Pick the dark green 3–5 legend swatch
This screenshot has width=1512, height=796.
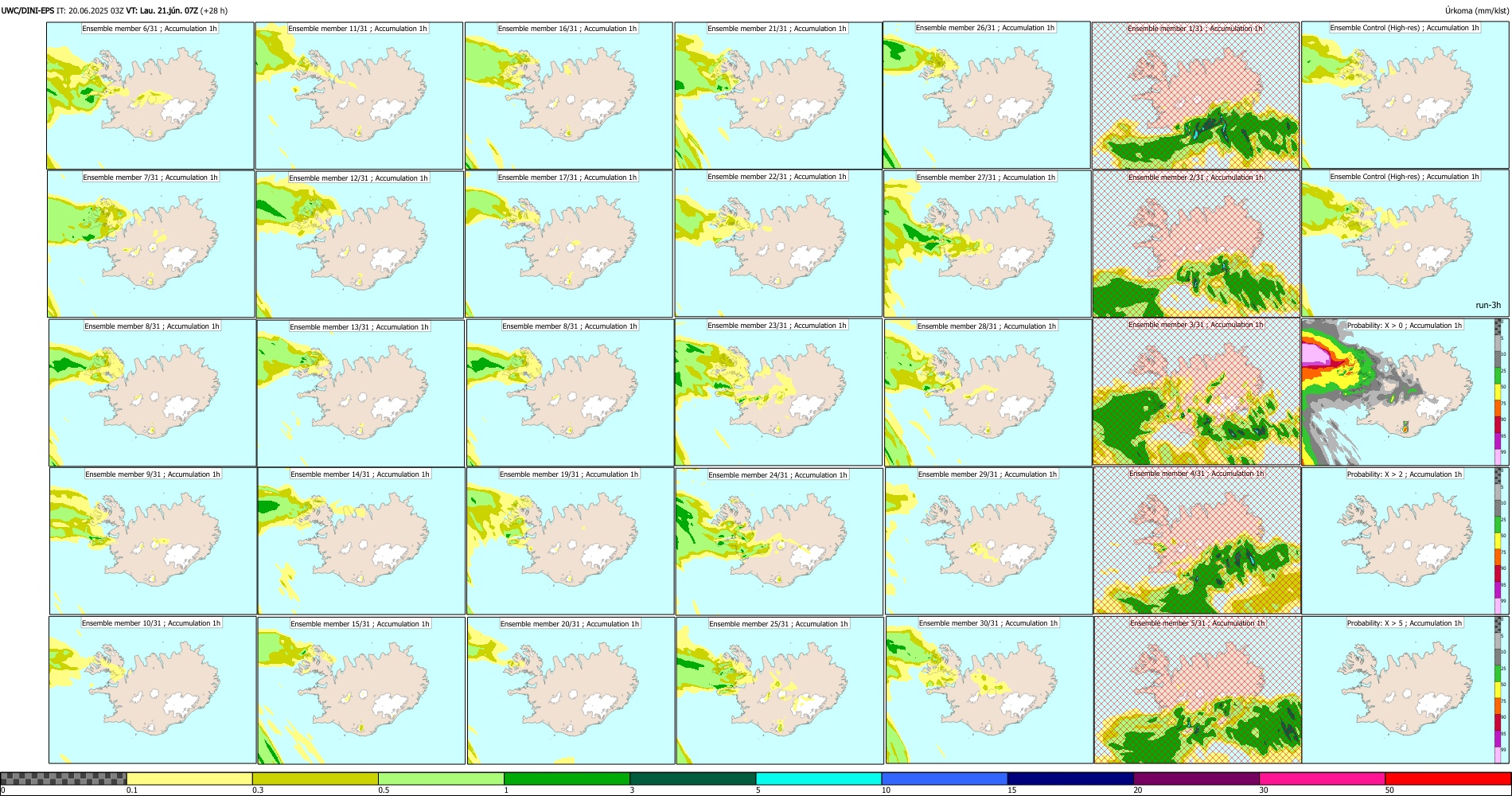coord(692,778)
